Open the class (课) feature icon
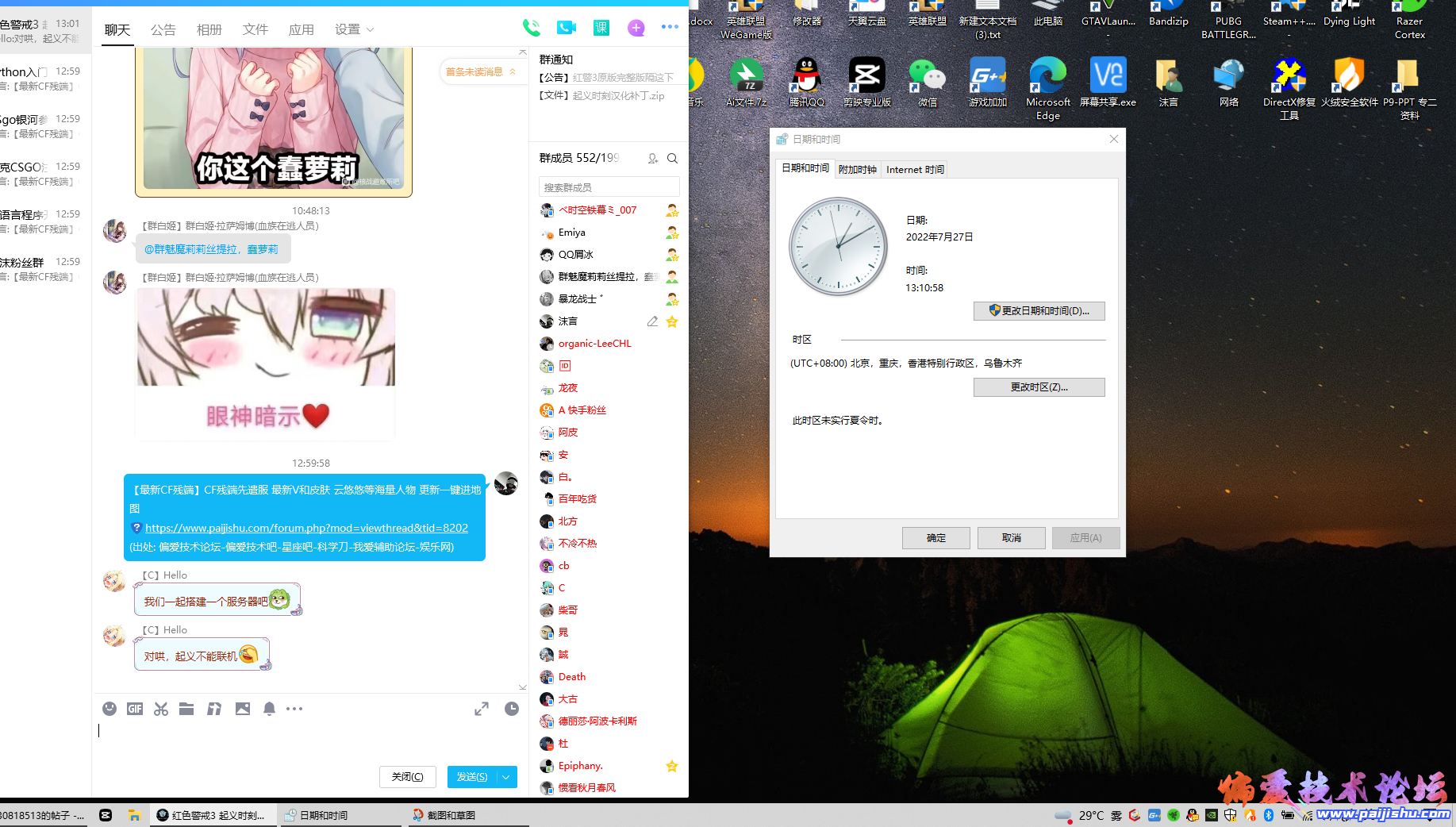The width and height of the screenshot is (1456, 827). tap(601, 28)
